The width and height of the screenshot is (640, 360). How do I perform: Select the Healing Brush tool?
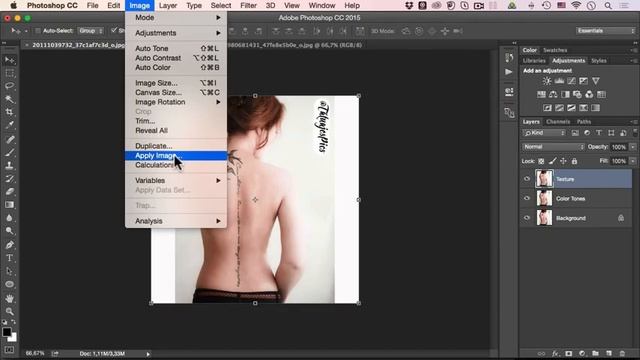coord(10,140)
